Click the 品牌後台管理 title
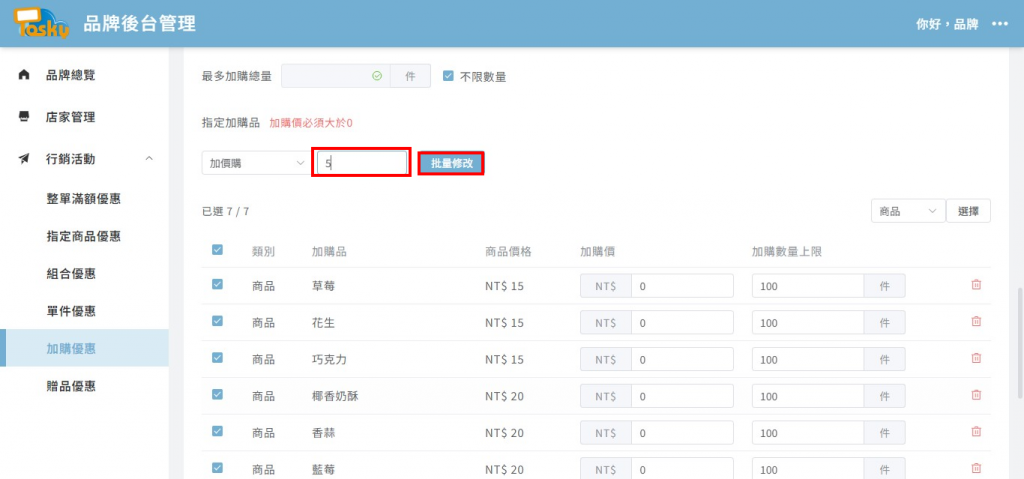Screen dimensions: 1024x479 (x=140, y=24)
